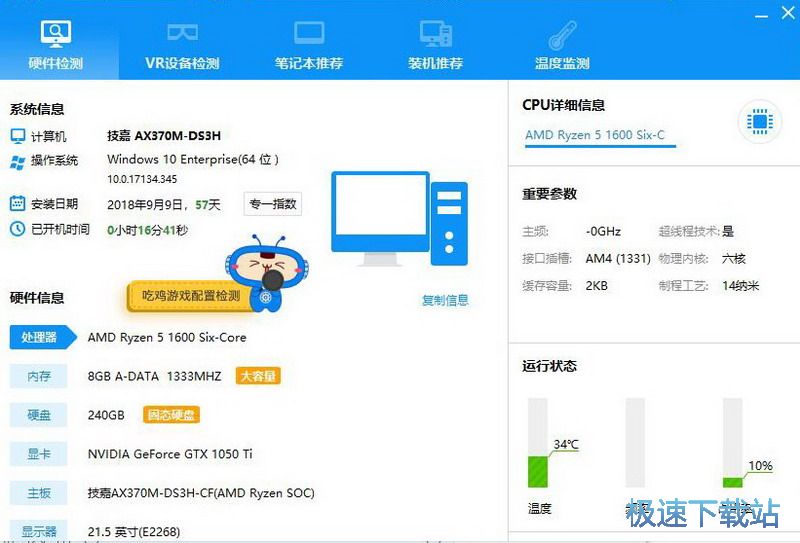Click the computer monitor icon beside 计算机
Image resolution: width=800 pixels, height=543 pixels.
click(x=17, y=136)
